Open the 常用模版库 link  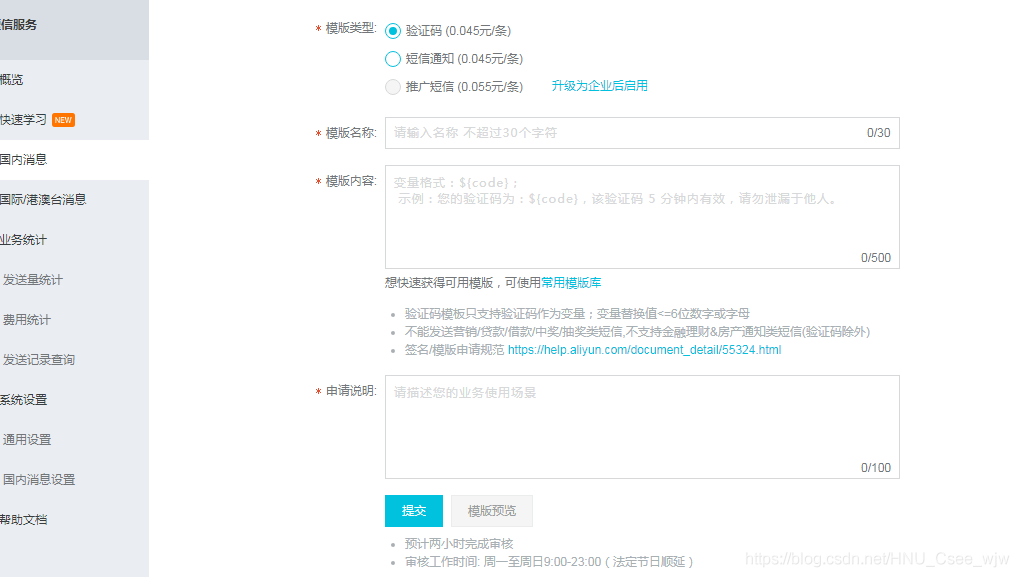[571, 283]
